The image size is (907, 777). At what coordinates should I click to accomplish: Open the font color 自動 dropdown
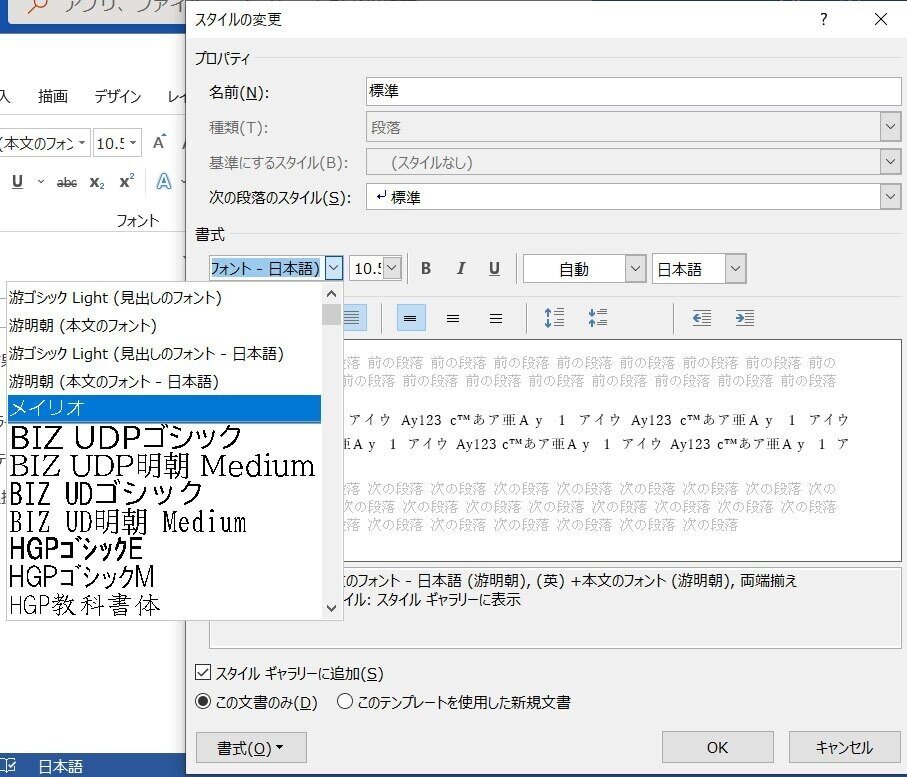(x=635, y=268)
